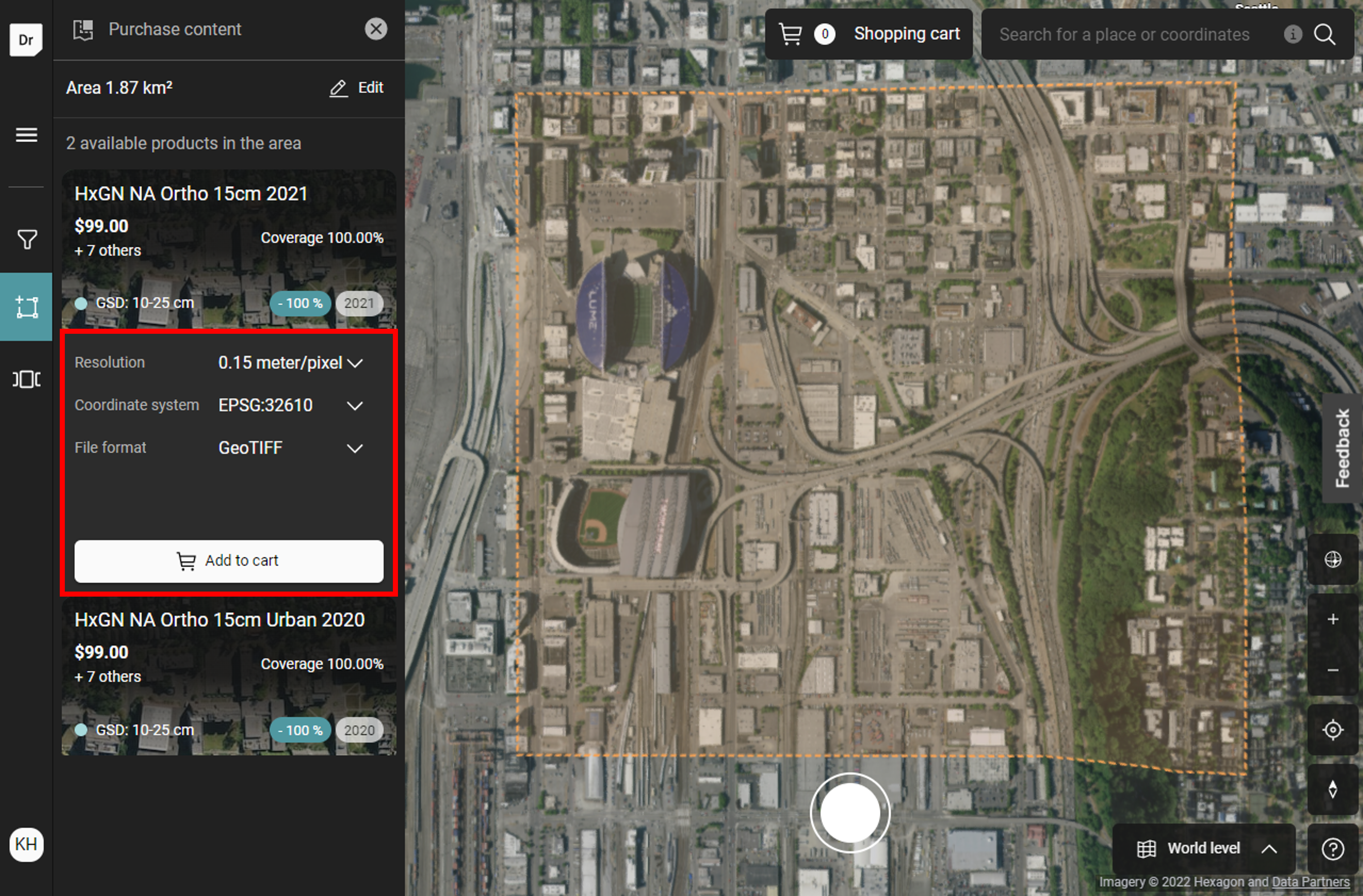Open the File format GeoTIFF dropdown

290,448
